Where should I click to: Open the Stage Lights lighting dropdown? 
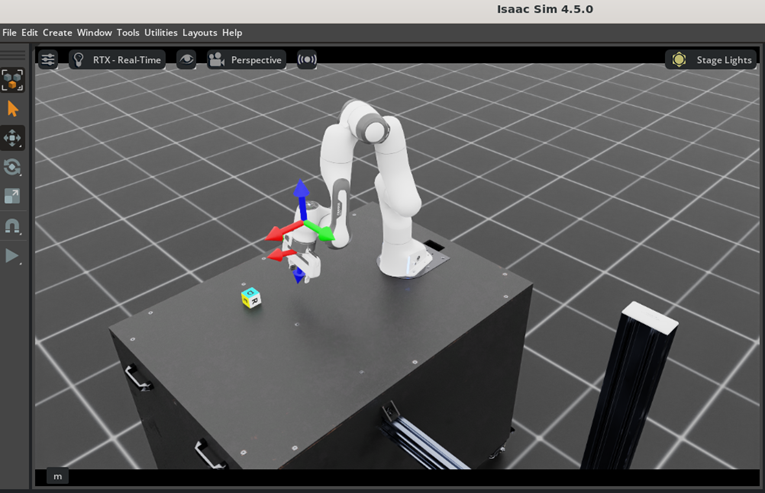[711, 60]
